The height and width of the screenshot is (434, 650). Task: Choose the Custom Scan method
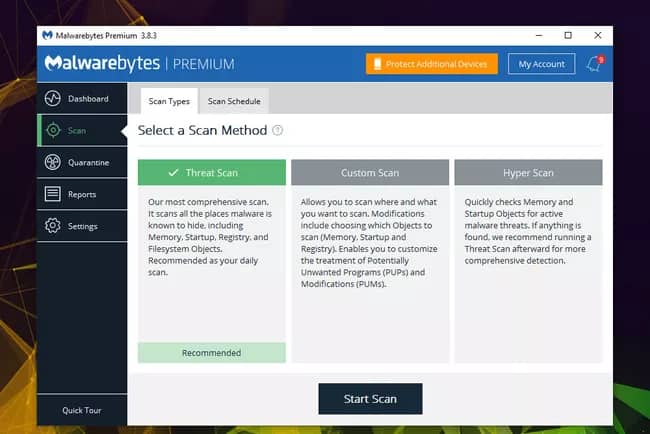click(x=370, y=172)
